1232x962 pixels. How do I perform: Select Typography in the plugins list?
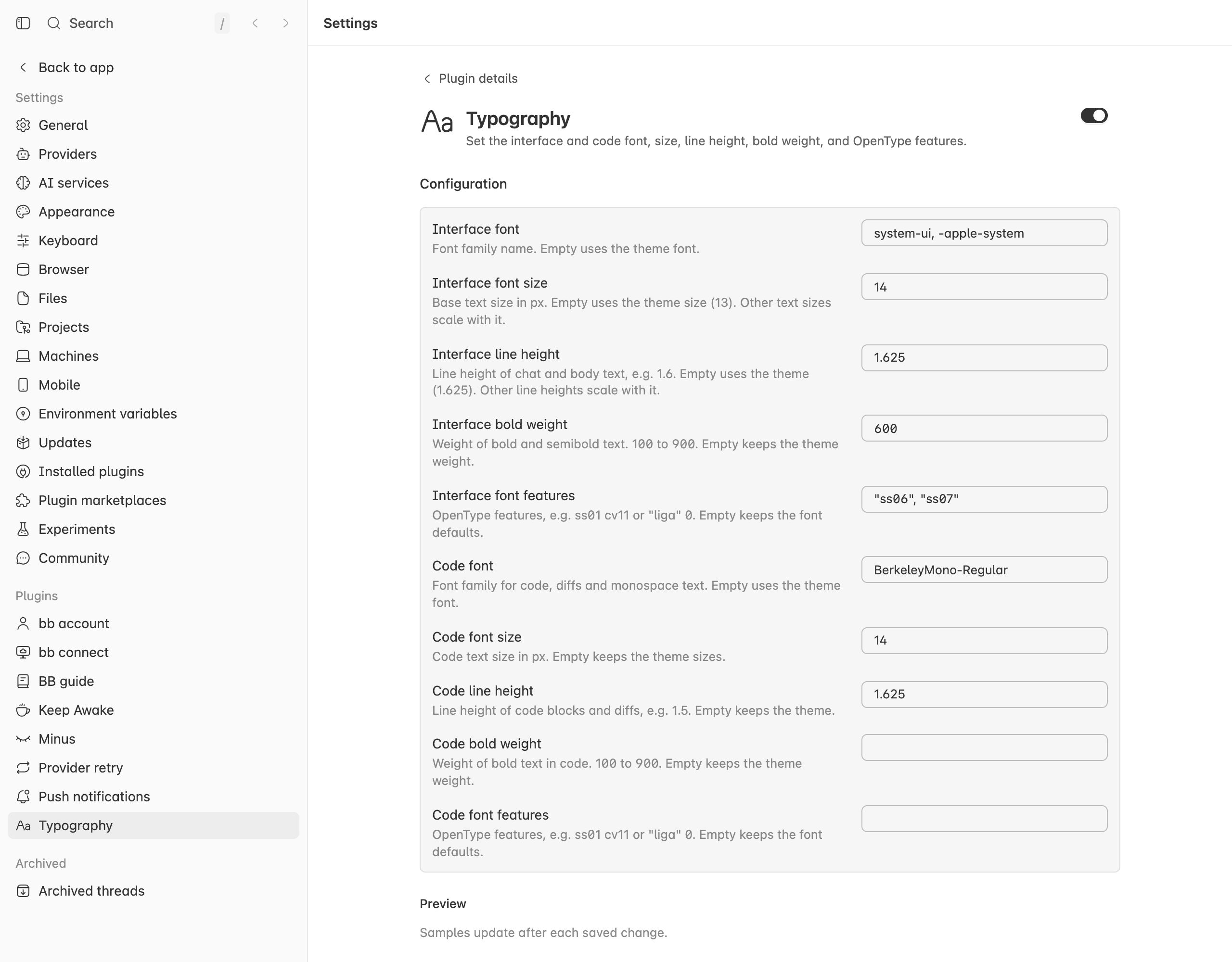pyautogui.click(x=154, y=825)
